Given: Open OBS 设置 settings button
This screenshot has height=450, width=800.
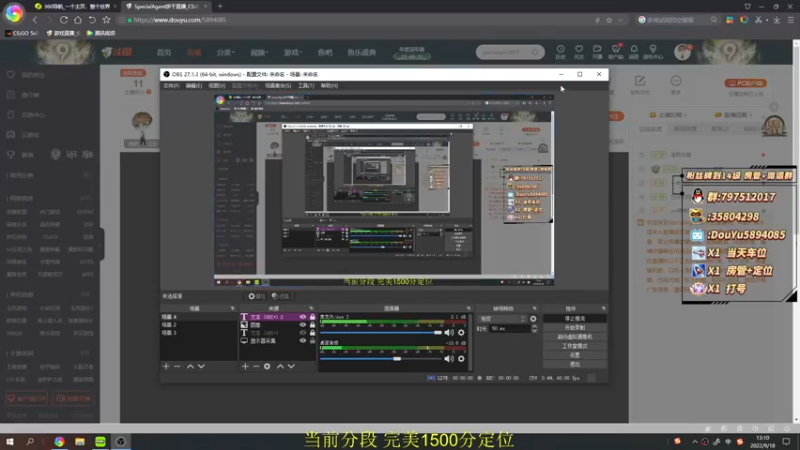Looking at the screenshot, I should 574,355.
